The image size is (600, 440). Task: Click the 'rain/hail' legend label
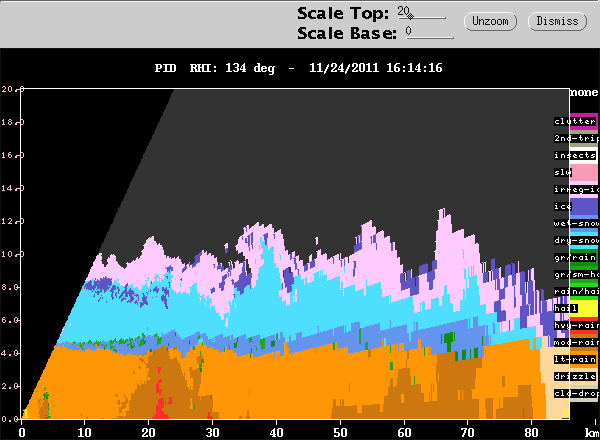(x=576, y=291)
